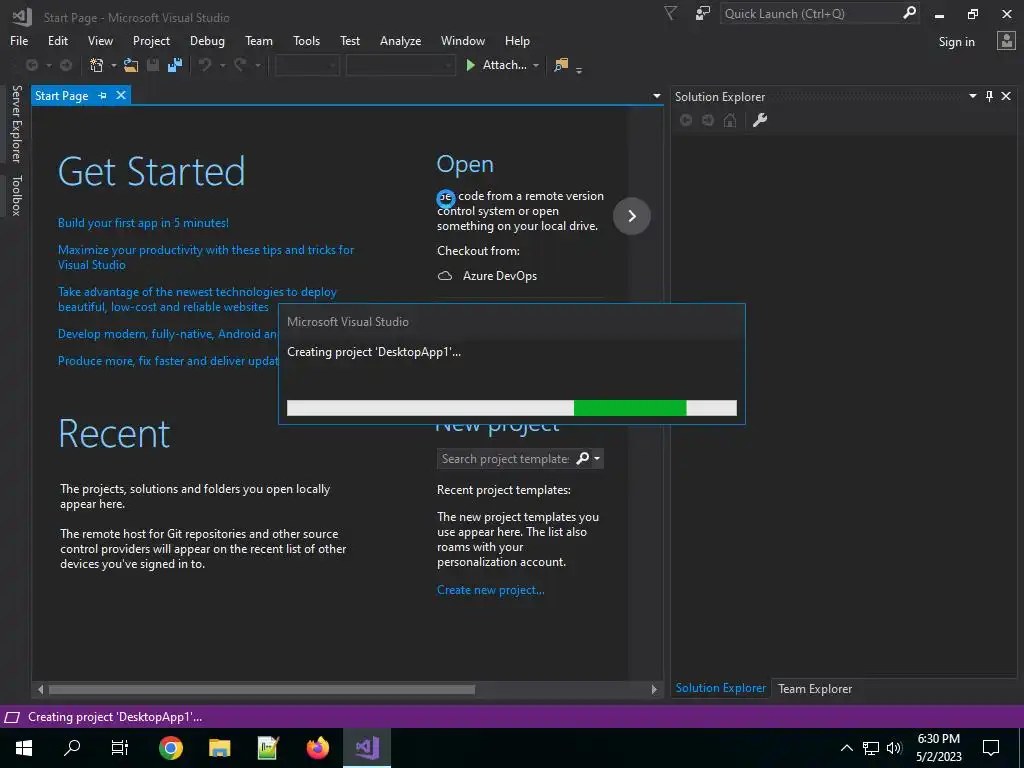This screenshot has width=1024, height=768.
Task: Click the Solution Explorer Back icon
Action: tap(686, 120)
